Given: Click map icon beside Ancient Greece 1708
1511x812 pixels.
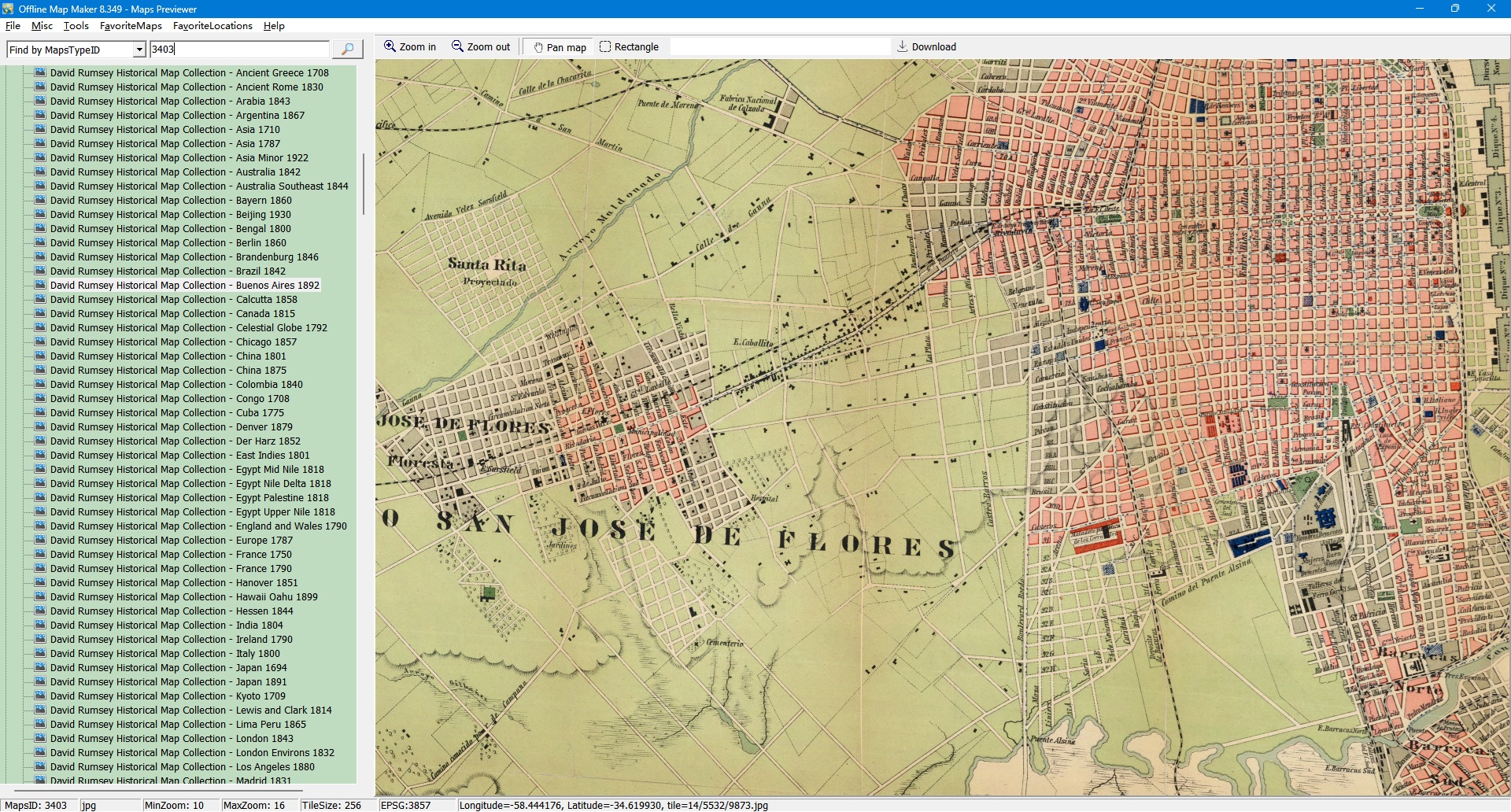Looking at the screenshot, I should (40, 72).
